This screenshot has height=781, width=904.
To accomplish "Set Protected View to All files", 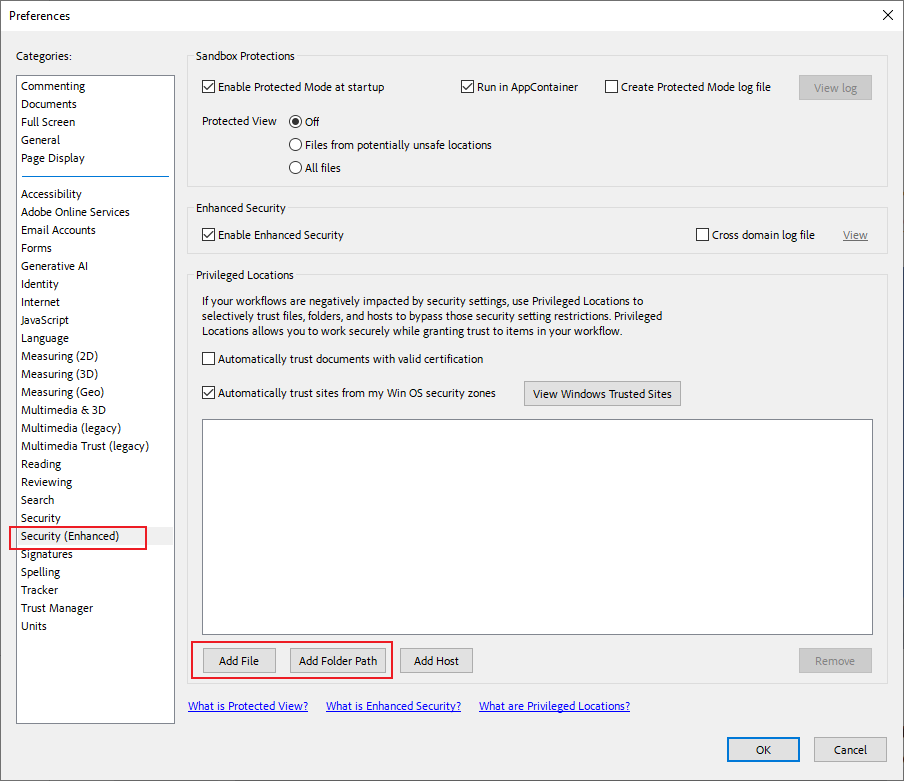I will pyautogui.click(x=295, y=167).
